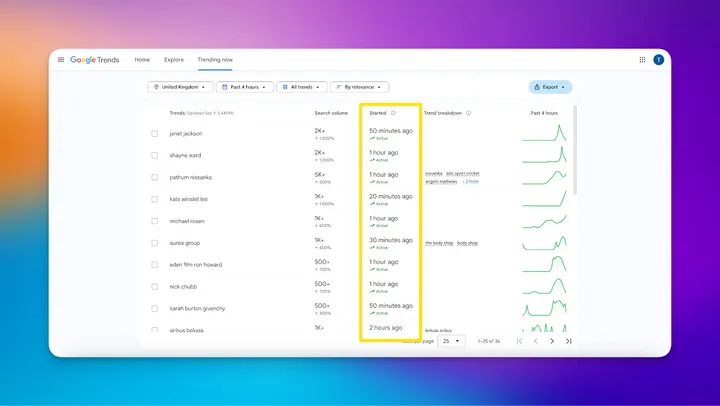Open the pathum nissanka trend
This screenshot has height=406, width=720.
(191, 177)
